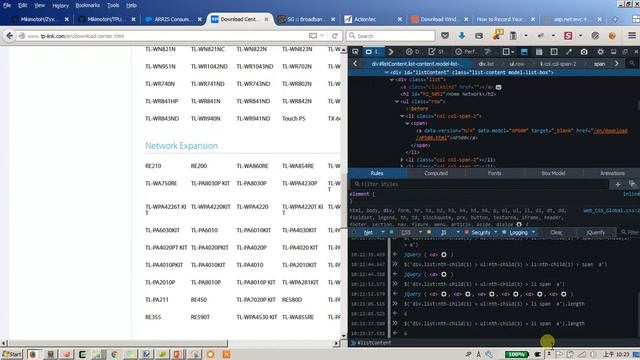
Task: Open the Touch P5 model link
Action: click(293, 118)
